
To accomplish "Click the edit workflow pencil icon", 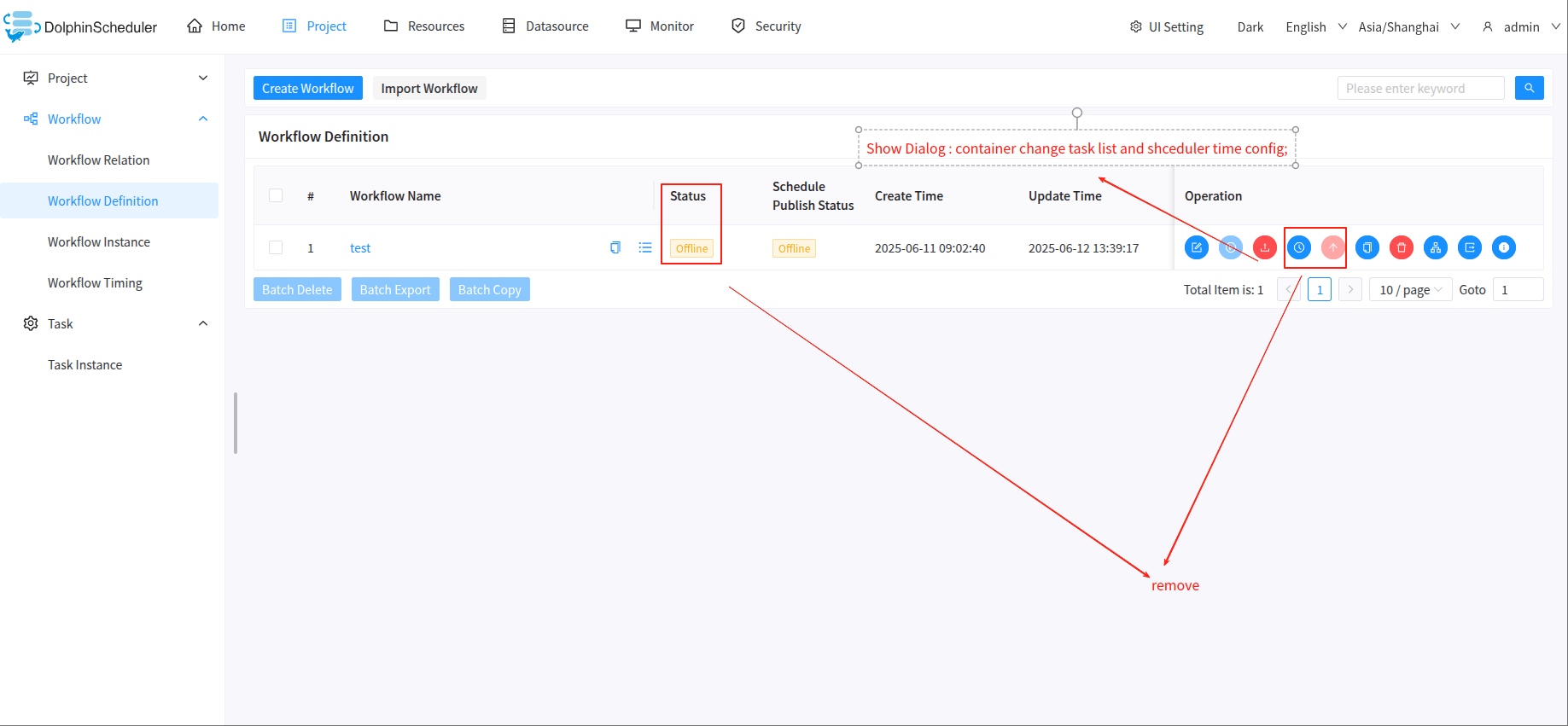I will (1197, 247).
